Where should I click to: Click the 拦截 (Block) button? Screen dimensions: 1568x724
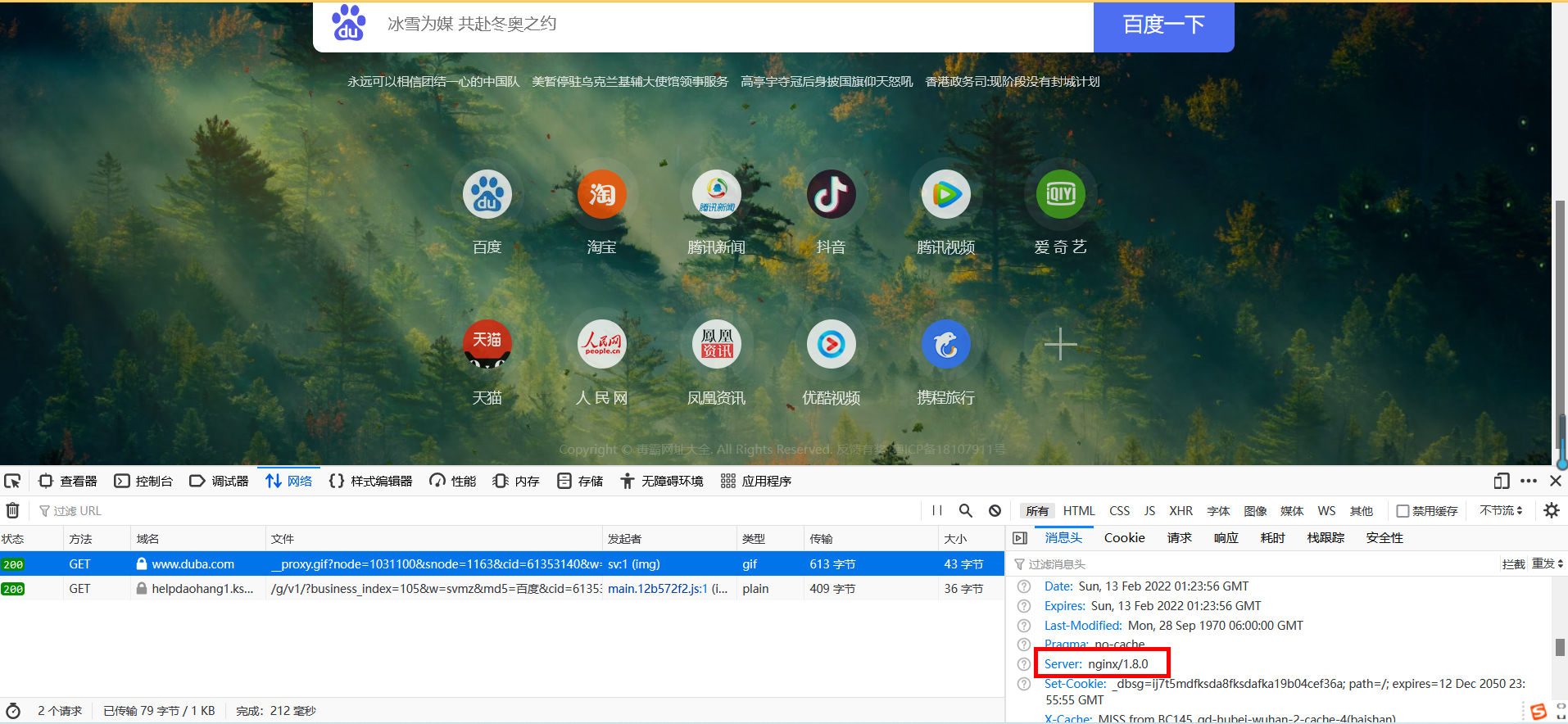click(x=1513, y=563)
